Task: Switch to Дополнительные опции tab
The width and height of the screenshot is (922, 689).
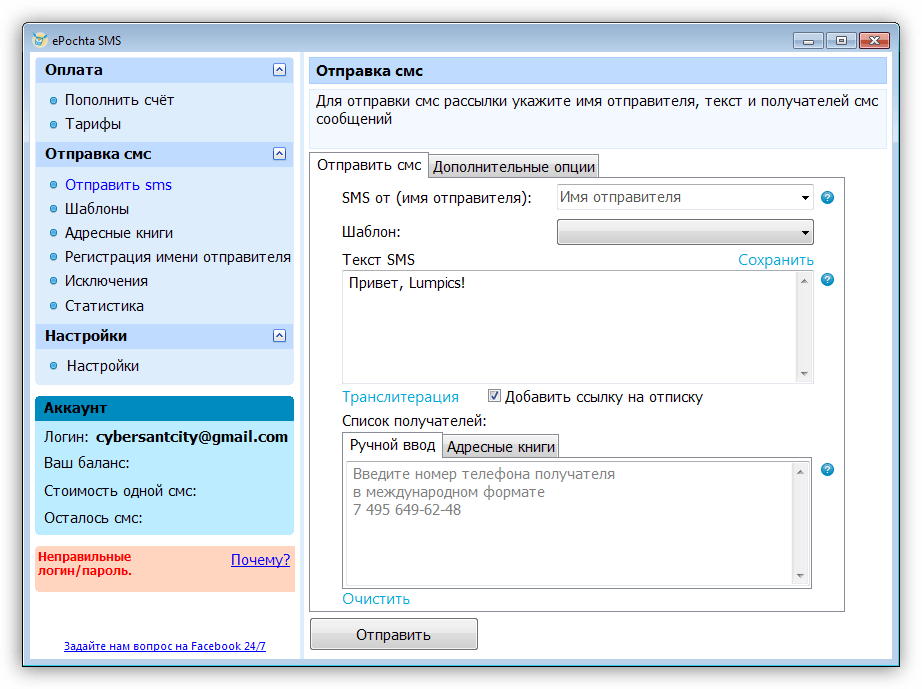Action: [514, 167]
